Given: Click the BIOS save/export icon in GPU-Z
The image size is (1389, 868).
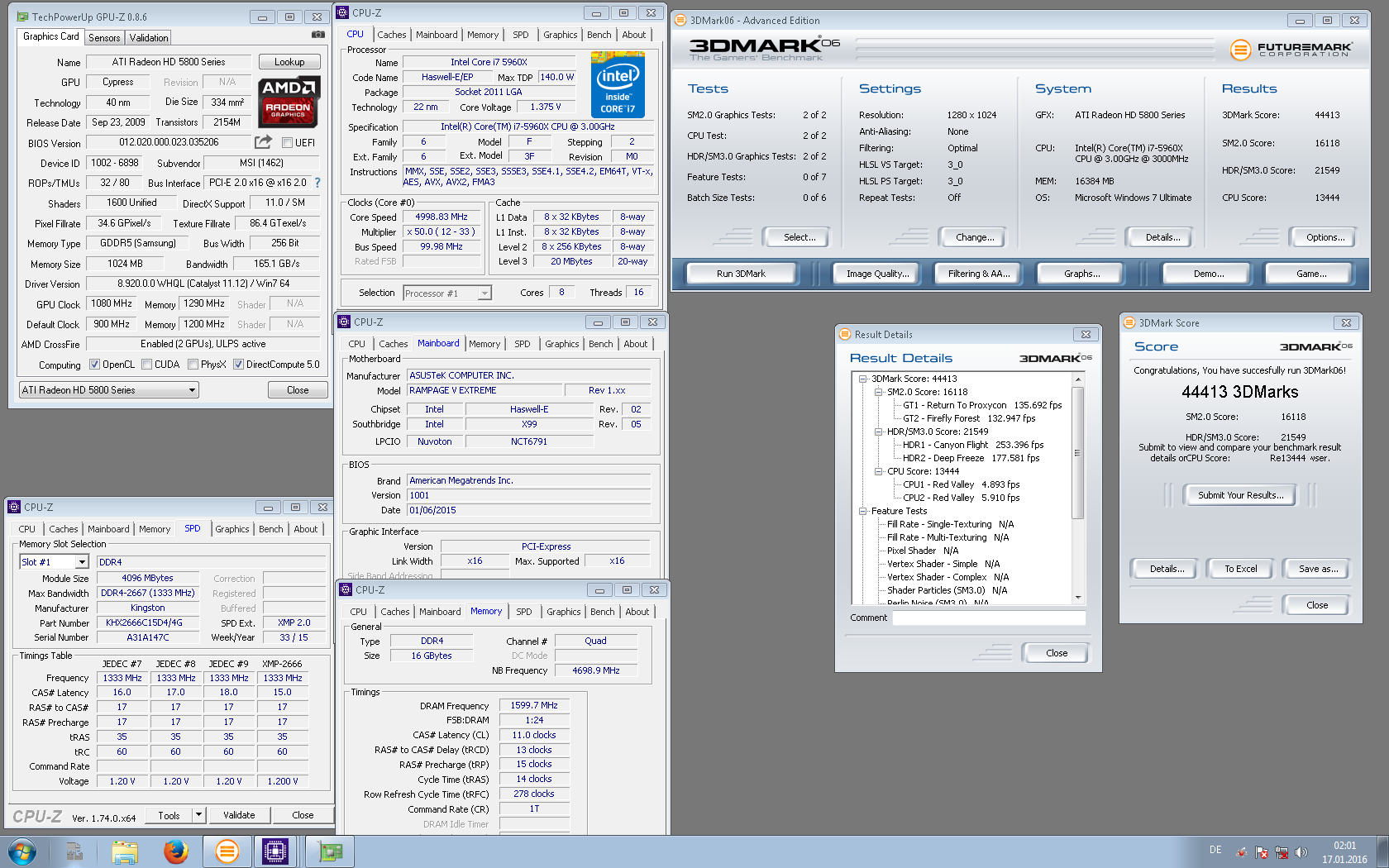Looking at the screenshot, I should tap(264, 142).
